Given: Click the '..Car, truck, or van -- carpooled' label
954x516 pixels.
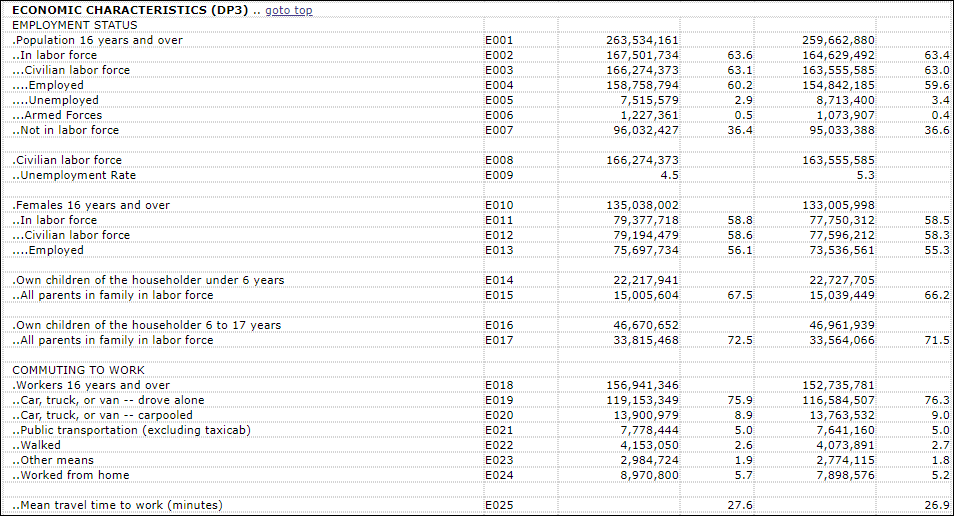Looking at the screenshot, I should click(x=103, y=415).
